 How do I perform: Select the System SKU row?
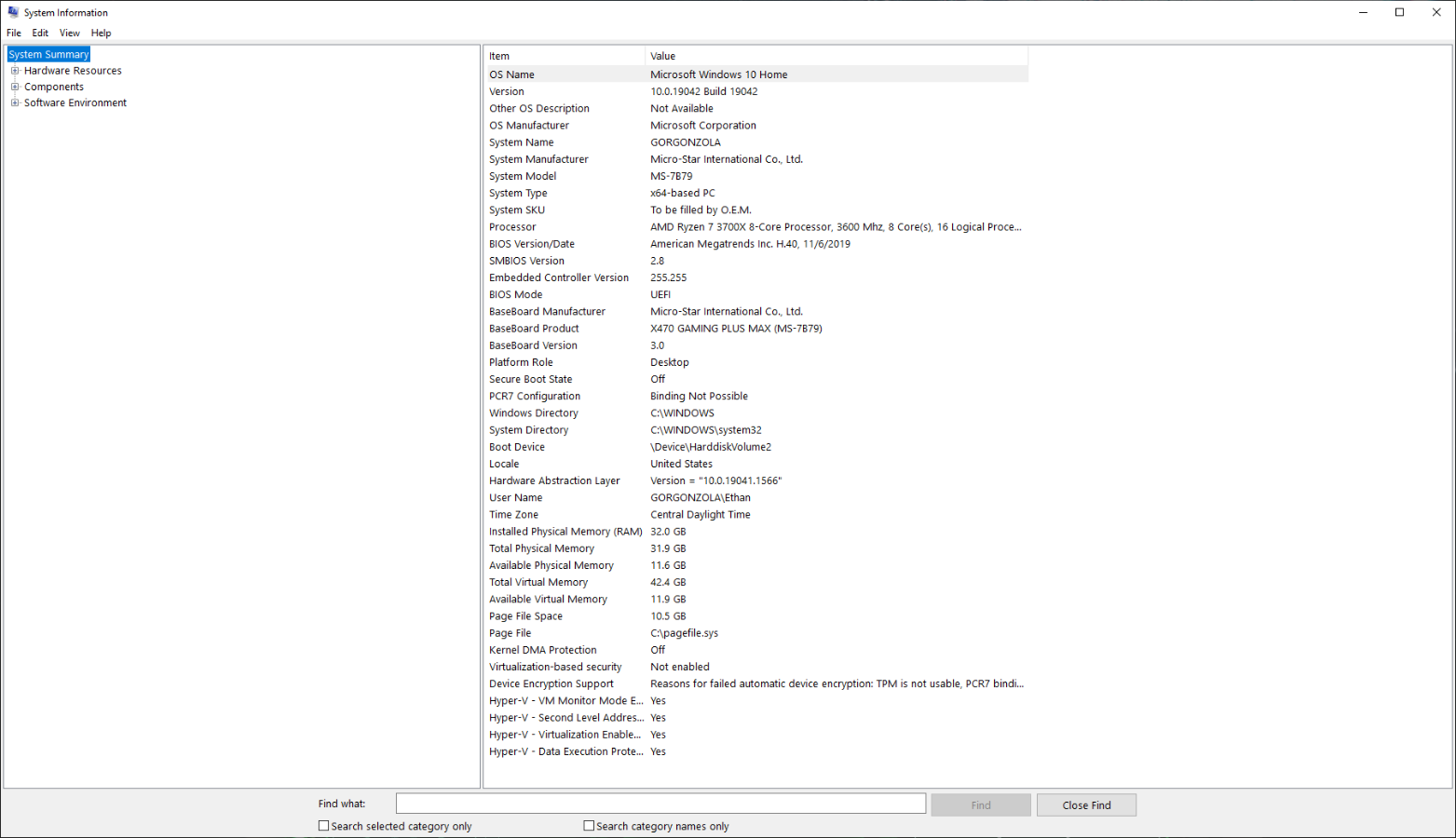(756, 209)
